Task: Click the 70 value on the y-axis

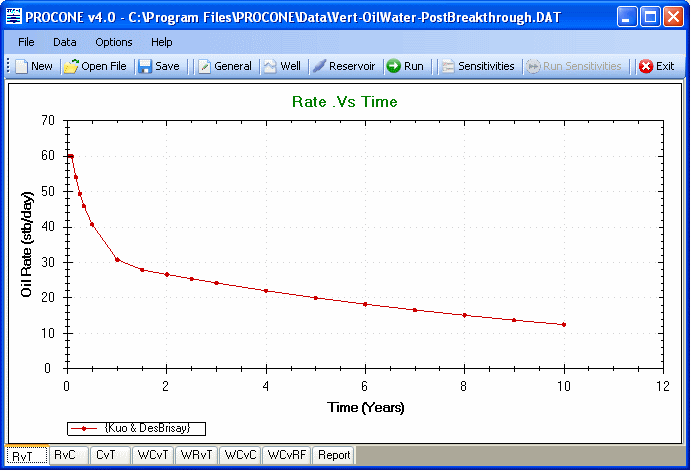Action: click(x=48, y=120)
